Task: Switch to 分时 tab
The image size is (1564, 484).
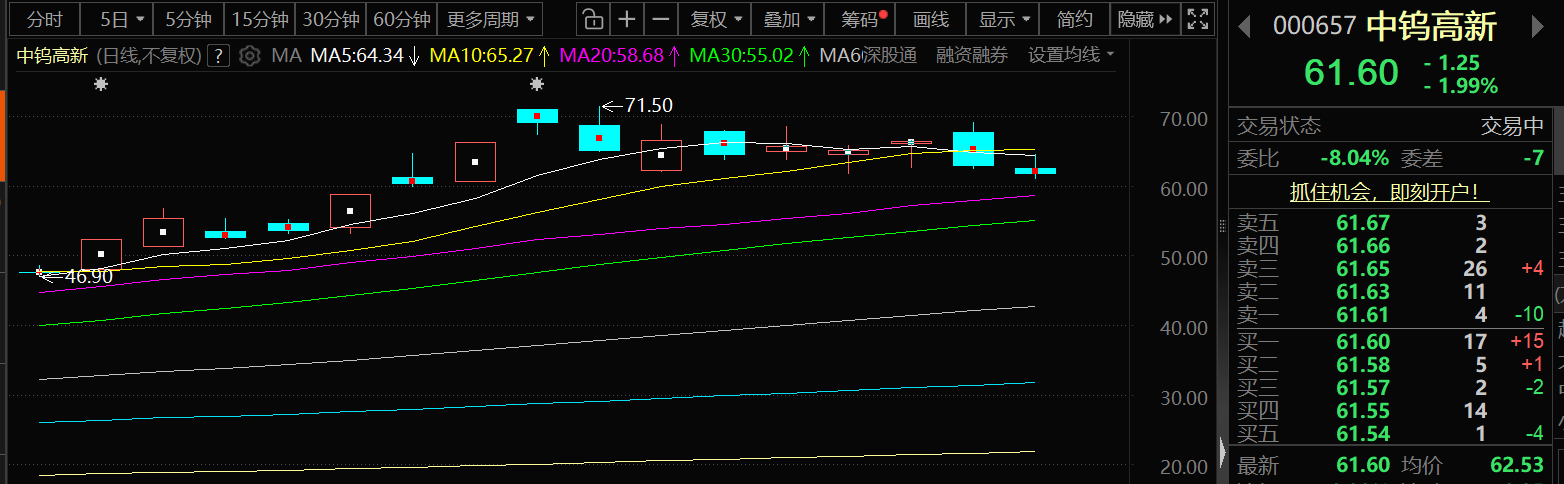Action: point(43,19)
